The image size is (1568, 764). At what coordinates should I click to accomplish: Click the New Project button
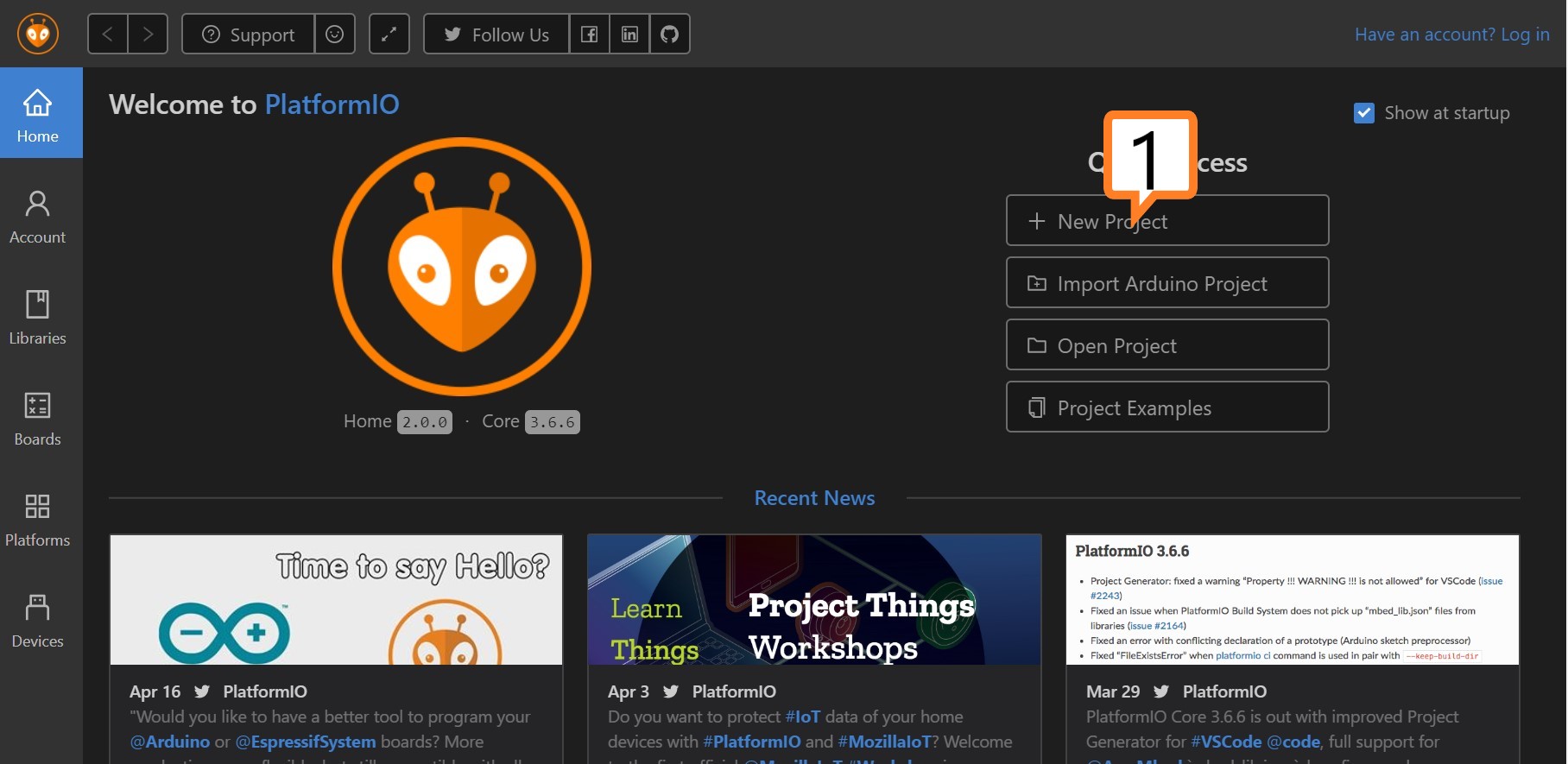pos(1167,220)
